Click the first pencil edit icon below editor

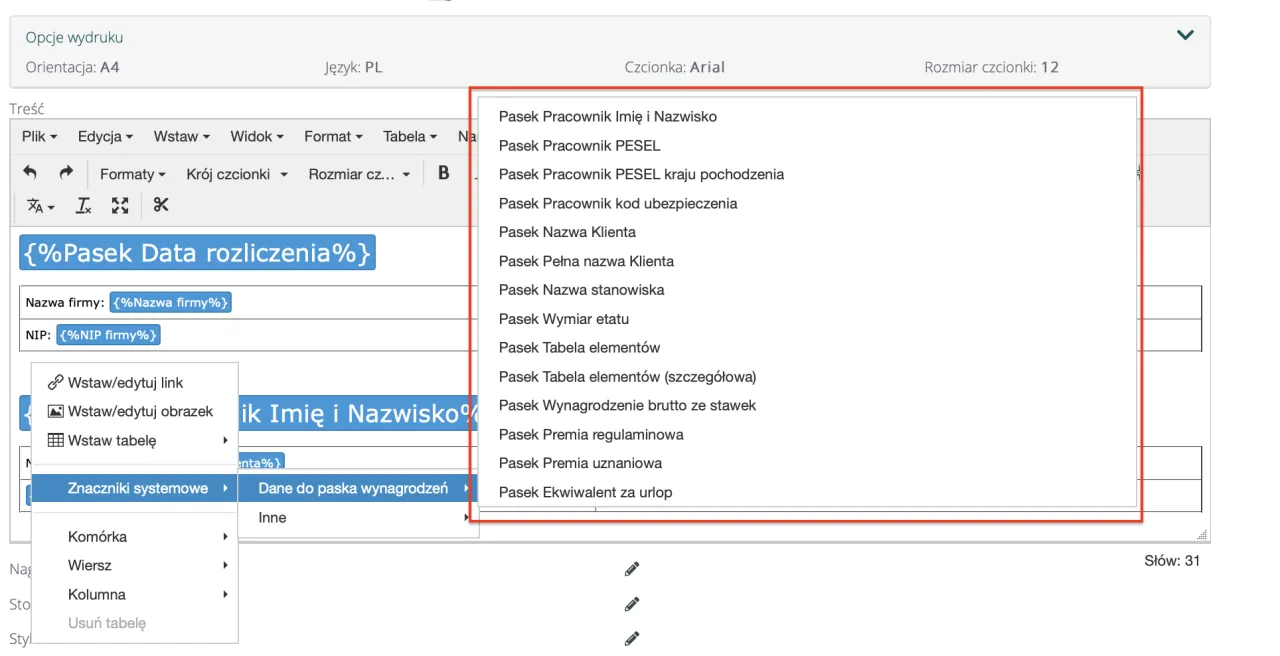tap(631, 569)
